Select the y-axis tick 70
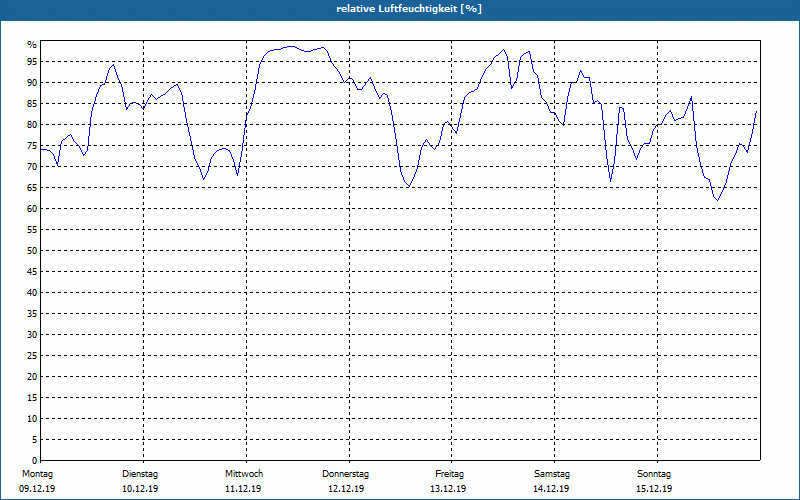Screen dimensions: 800x500 pos(32,166)
